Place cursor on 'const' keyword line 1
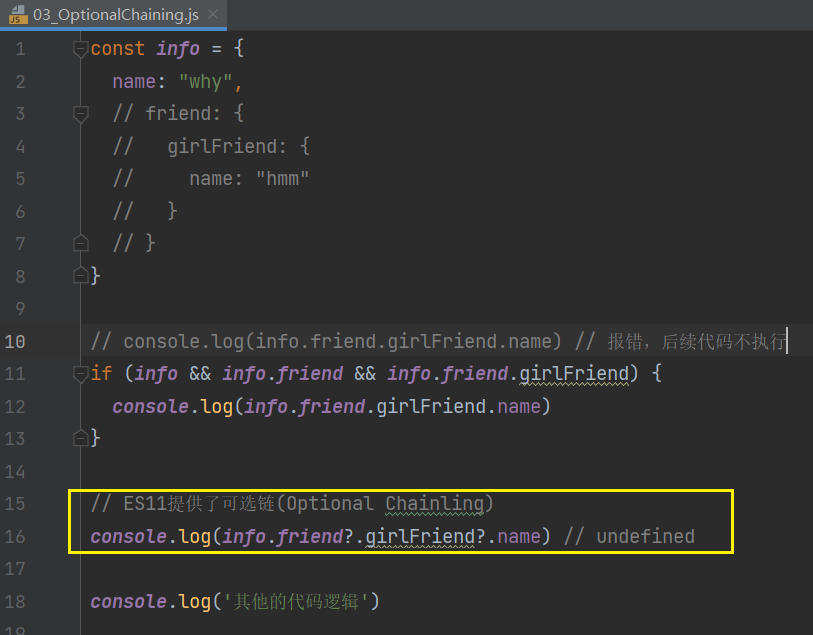This screenshot has width=813, height=635. [x=118, y=49]
